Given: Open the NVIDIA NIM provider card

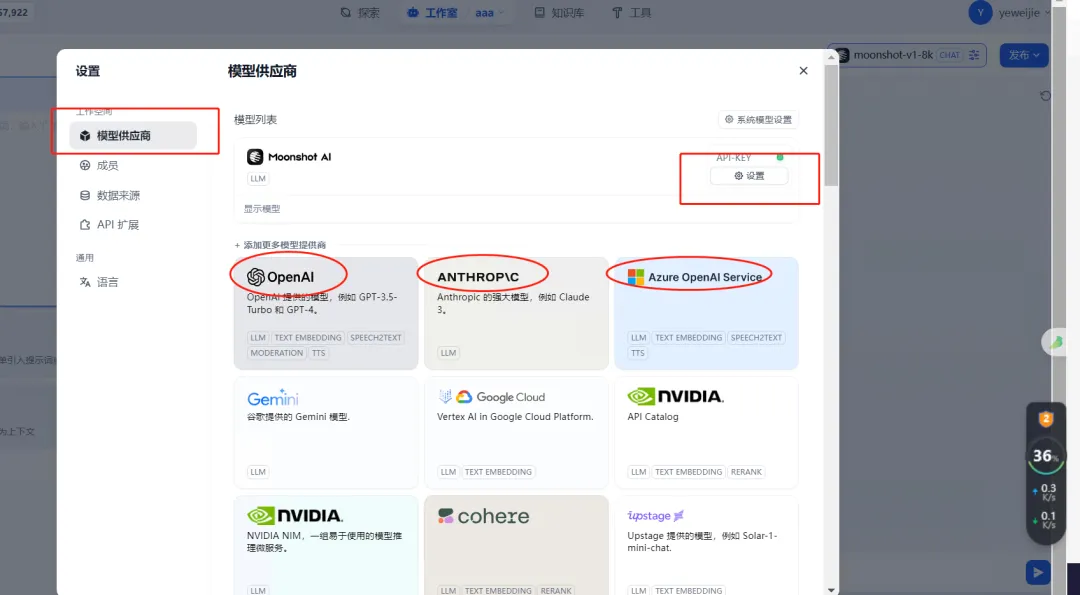Looking at the screenshot, I should 295,516.
